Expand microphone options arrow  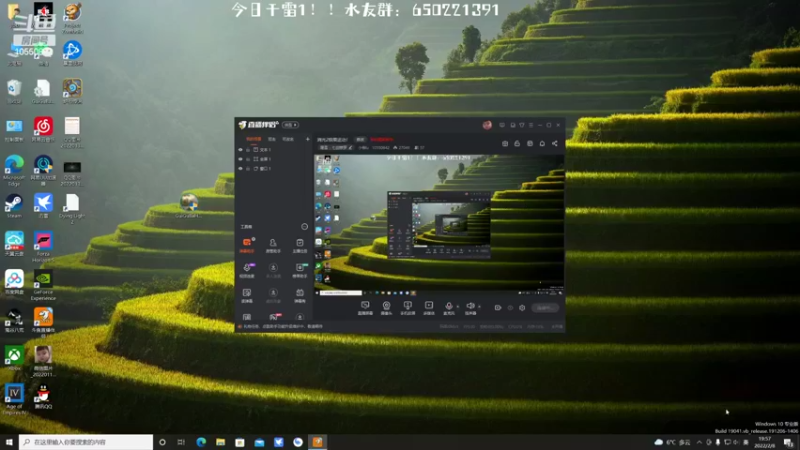click(458, 307)
